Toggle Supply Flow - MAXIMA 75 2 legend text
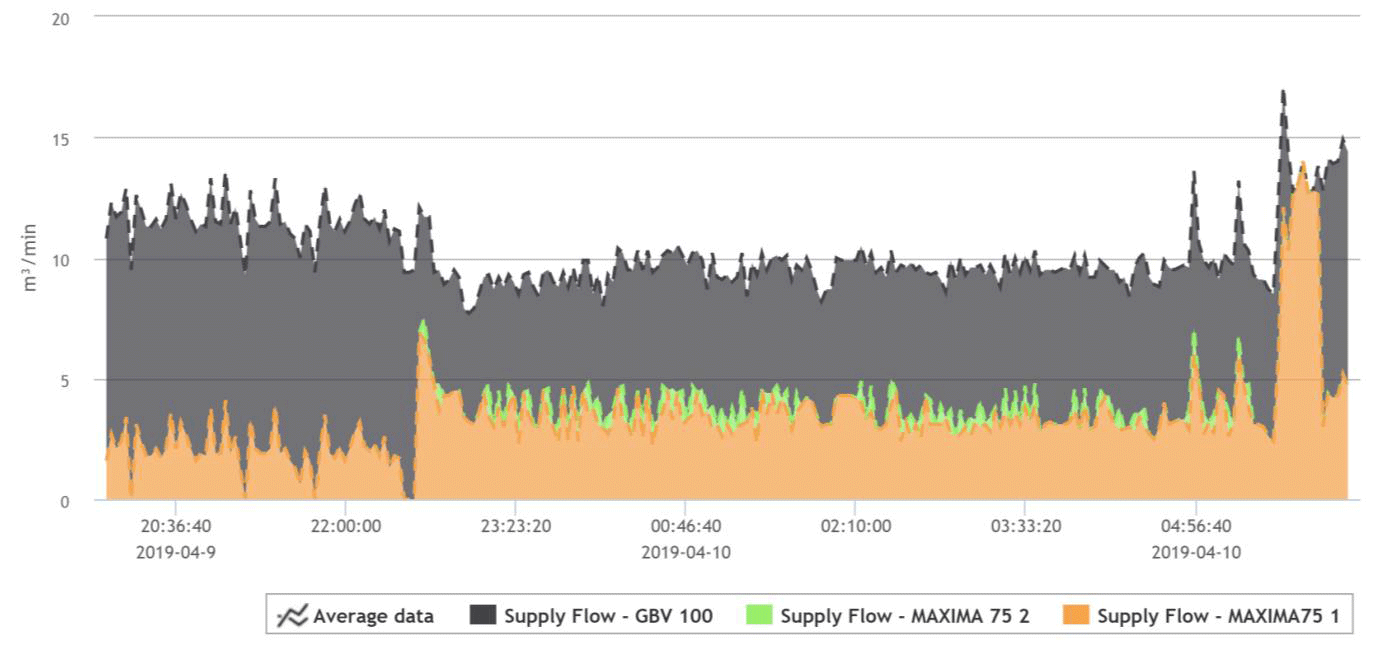The width and height of the screenshot is (1383, 659). 904,616
